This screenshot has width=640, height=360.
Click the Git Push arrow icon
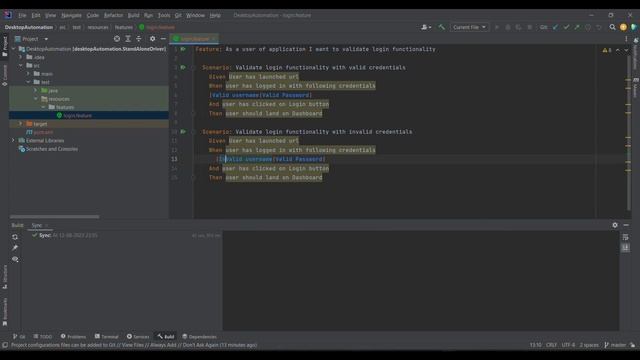[577, 27]
